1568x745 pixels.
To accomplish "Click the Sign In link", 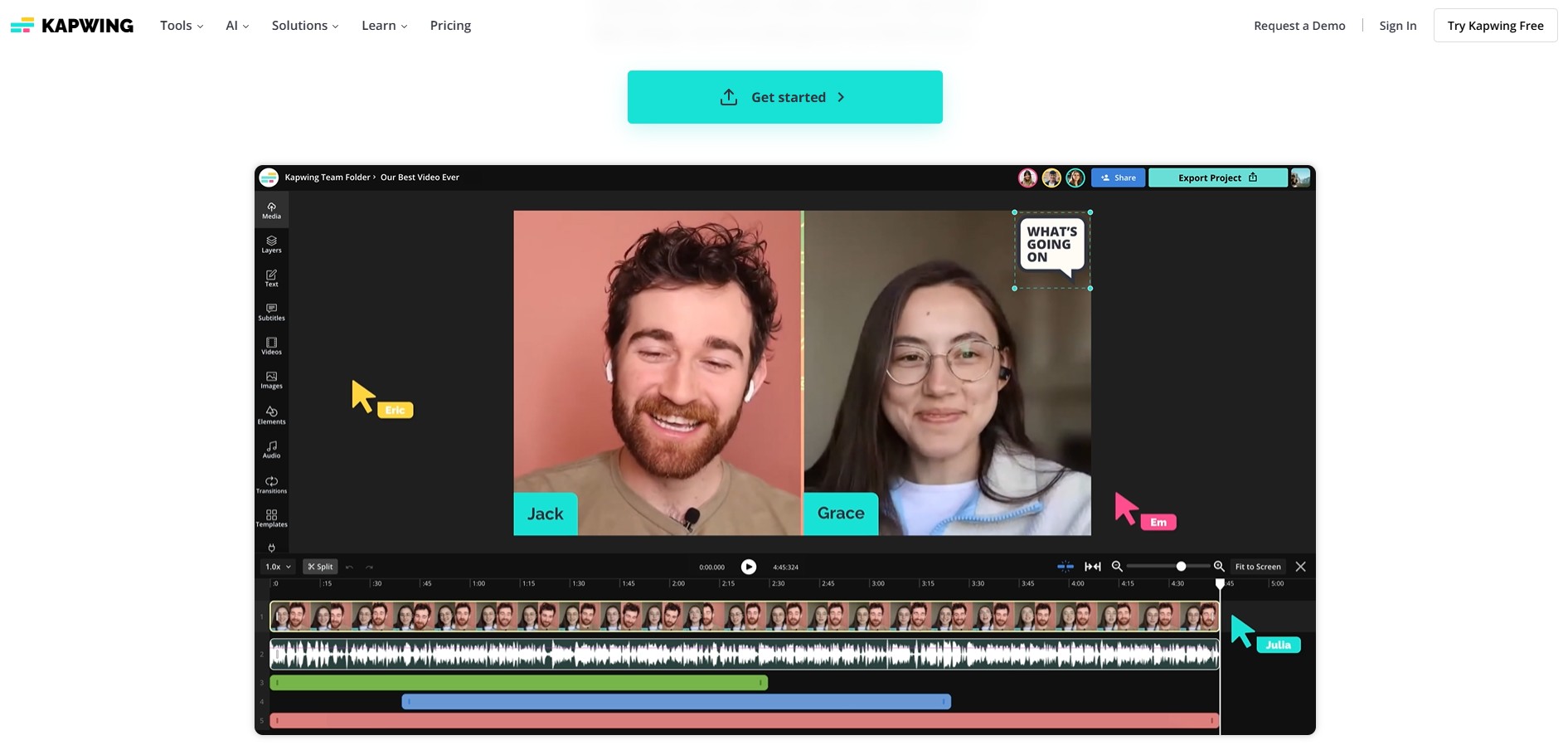I will point(1398,26).
